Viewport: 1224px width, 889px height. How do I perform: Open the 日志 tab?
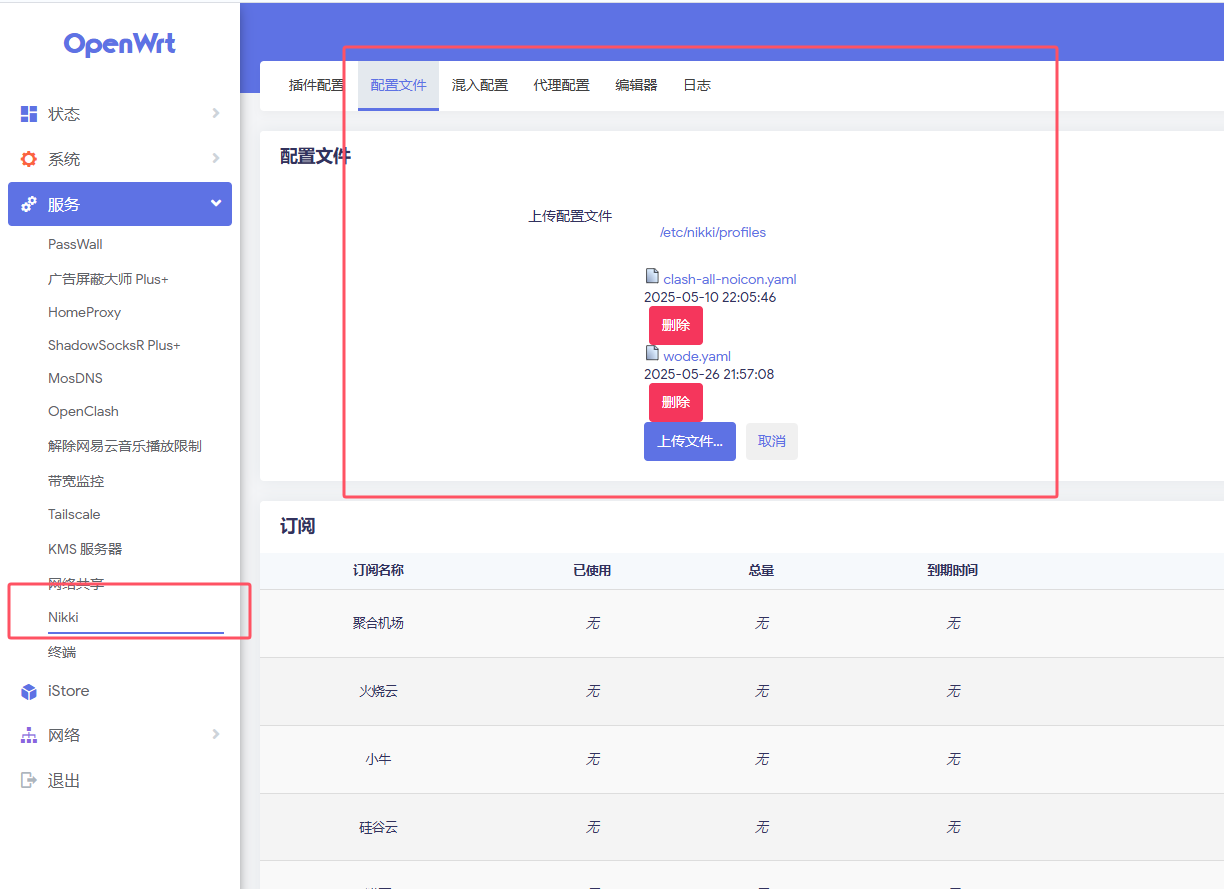click(x=697, y=85)
